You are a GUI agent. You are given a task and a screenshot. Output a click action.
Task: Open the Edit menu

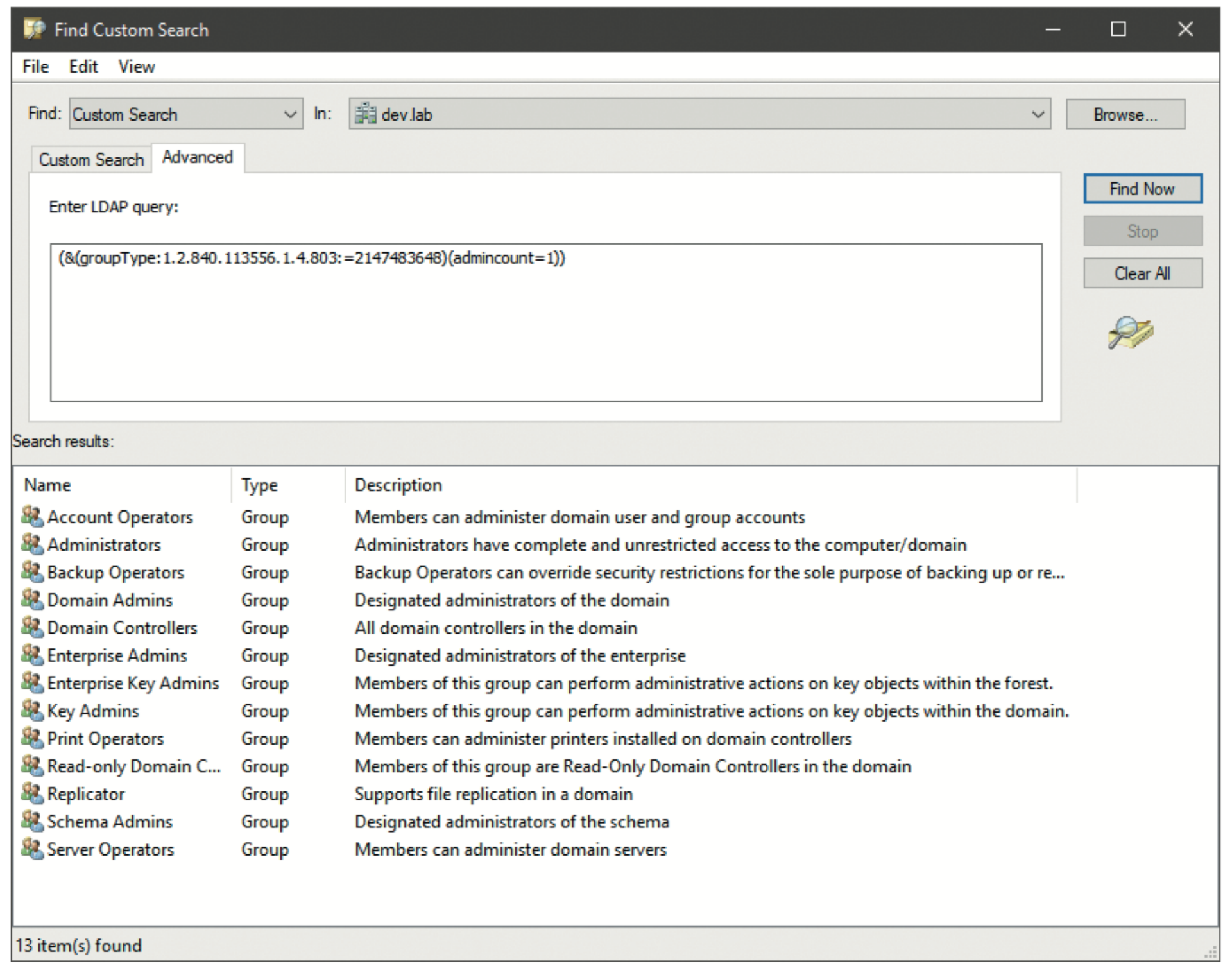tap(83, 66)
